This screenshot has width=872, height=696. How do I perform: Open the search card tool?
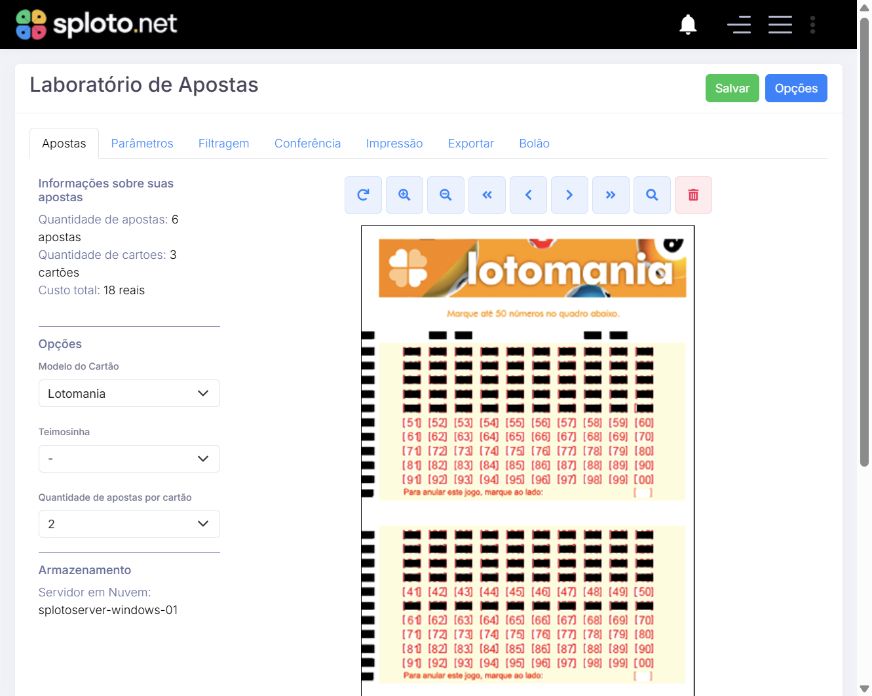(x=652, y=195)
